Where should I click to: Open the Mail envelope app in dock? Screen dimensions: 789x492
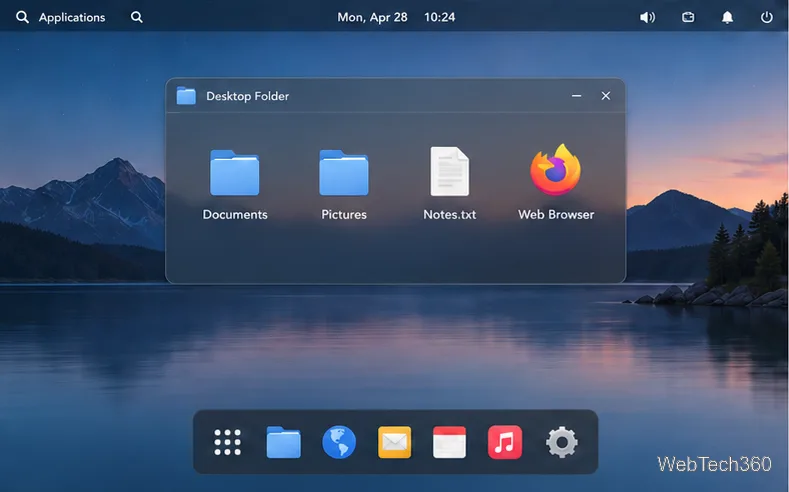point(394,442)
